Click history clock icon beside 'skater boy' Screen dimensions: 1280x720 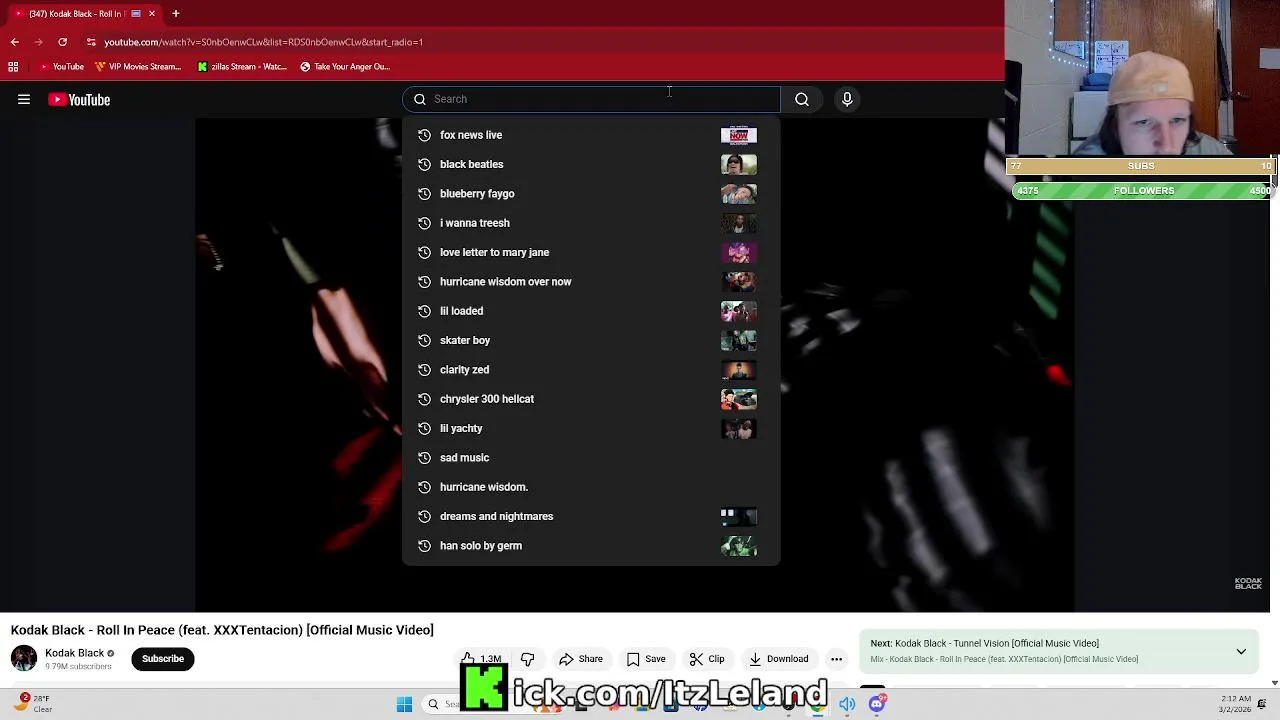pyautogui.click(x=424, y=340)
